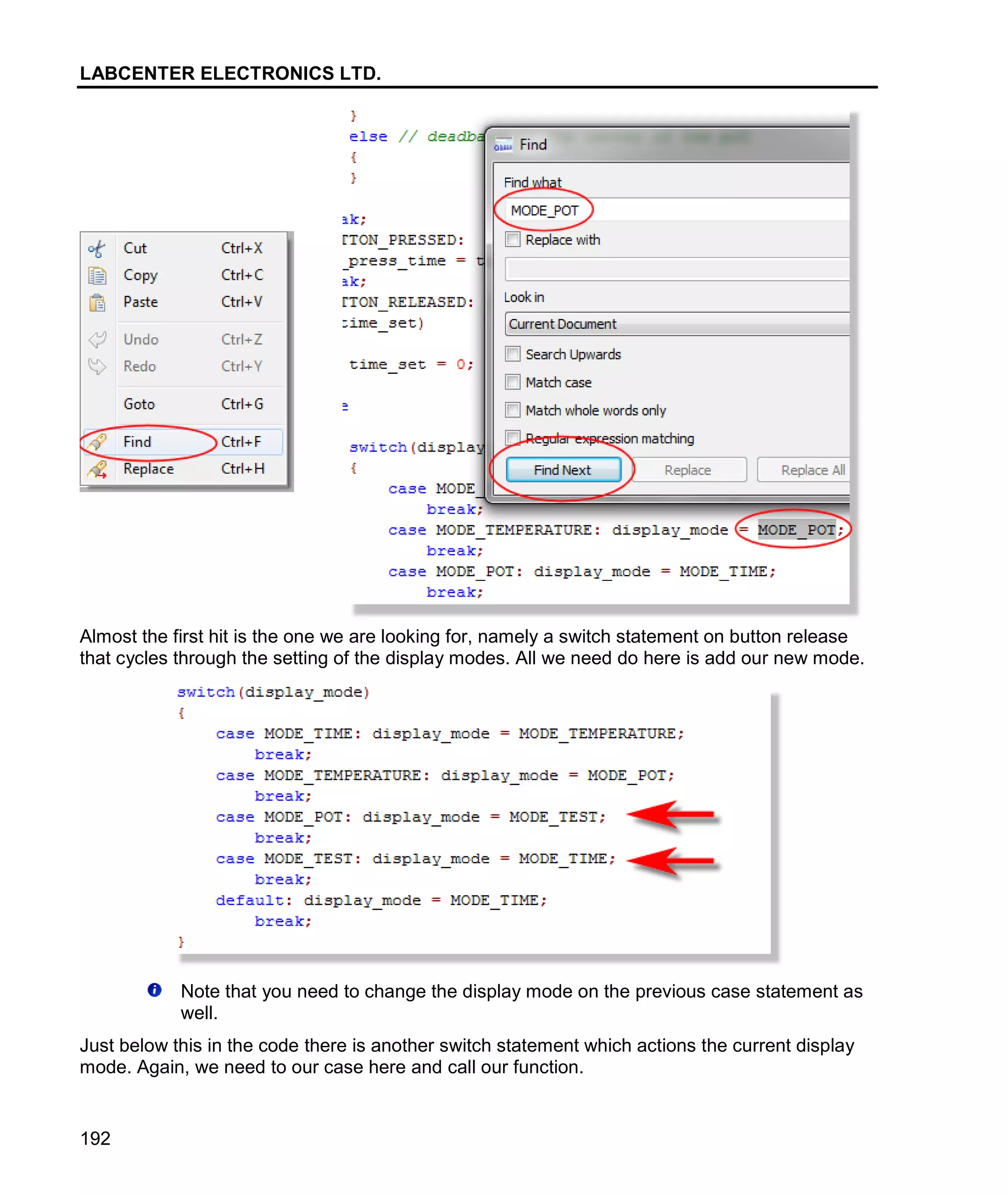Click the Cut scissors icon

(x=96, y=249)
